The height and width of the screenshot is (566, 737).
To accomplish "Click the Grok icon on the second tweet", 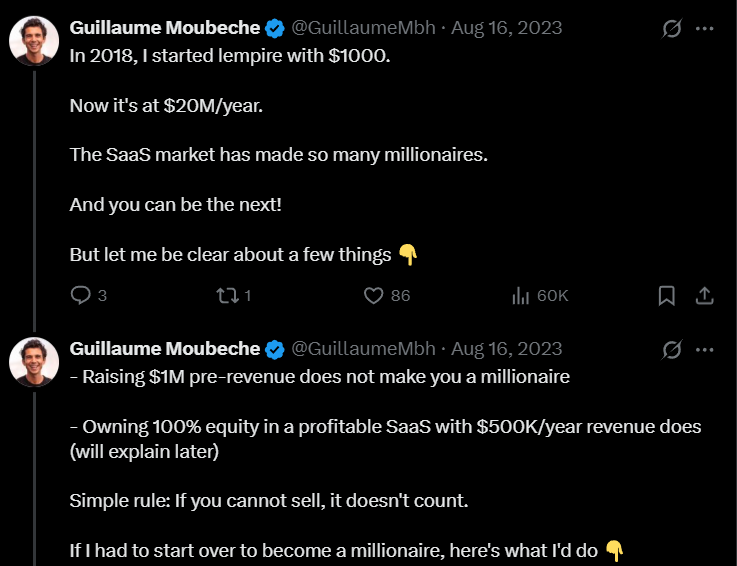I will (x=672, y=349).
